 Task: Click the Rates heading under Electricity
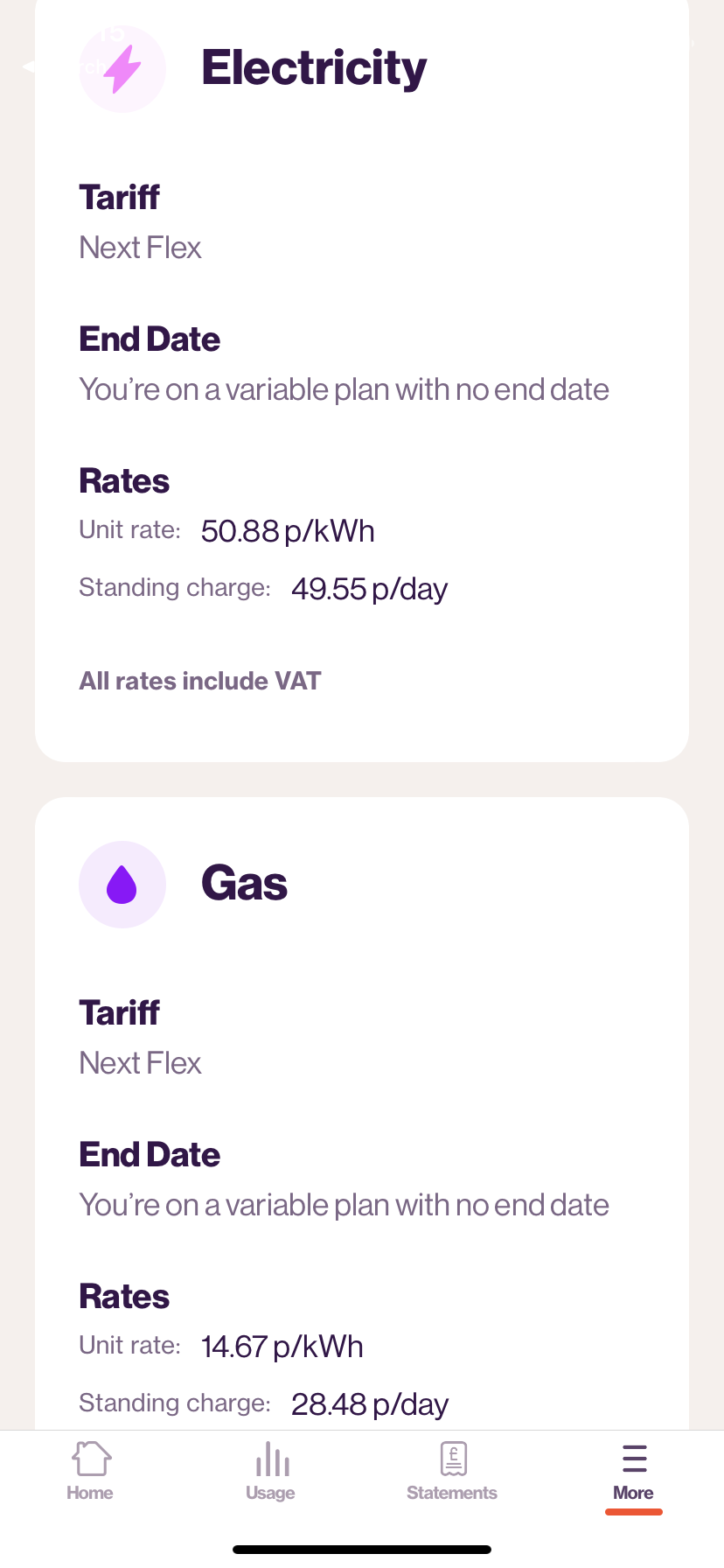(x=124, y=481)
